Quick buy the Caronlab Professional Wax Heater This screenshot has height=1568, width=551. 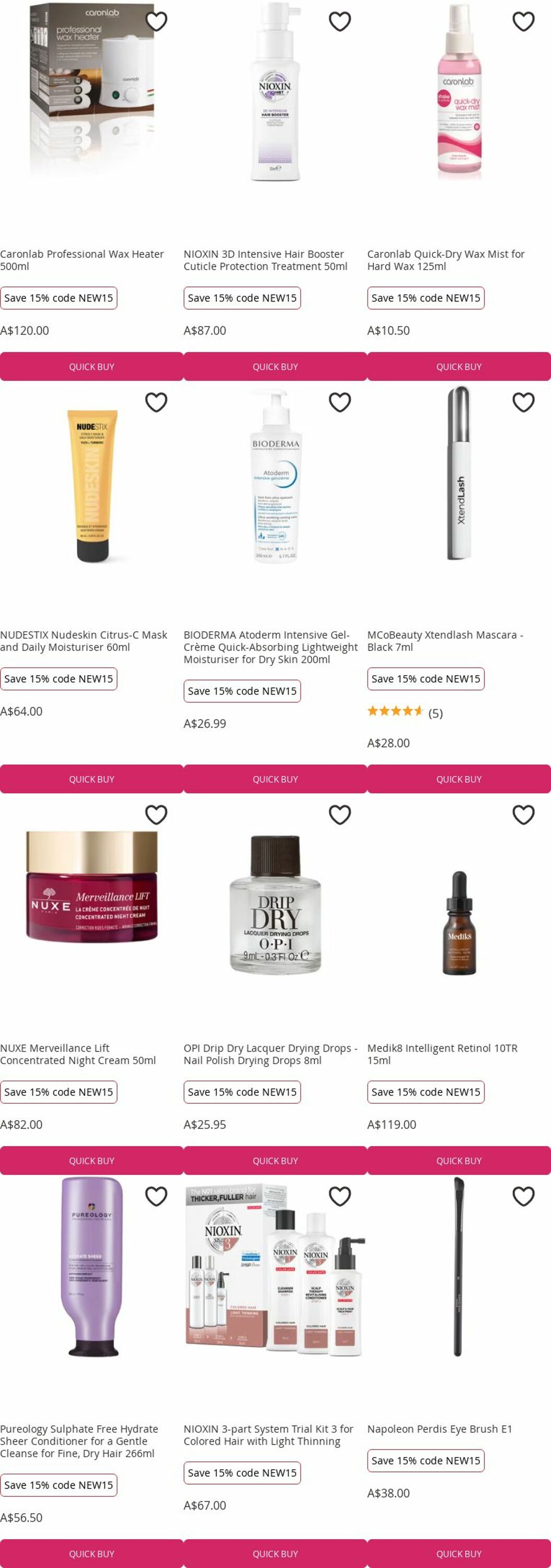[x=91, y=366]
